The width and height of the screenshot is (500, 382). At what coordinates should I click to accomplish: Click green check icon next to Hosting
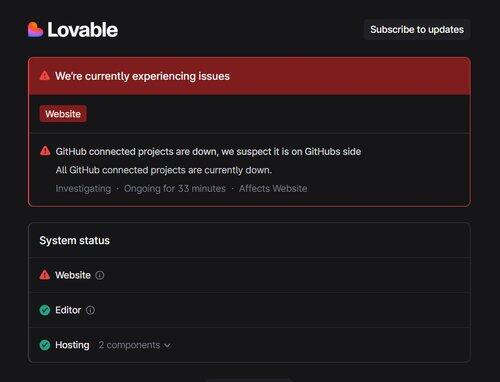pos(45,345)
